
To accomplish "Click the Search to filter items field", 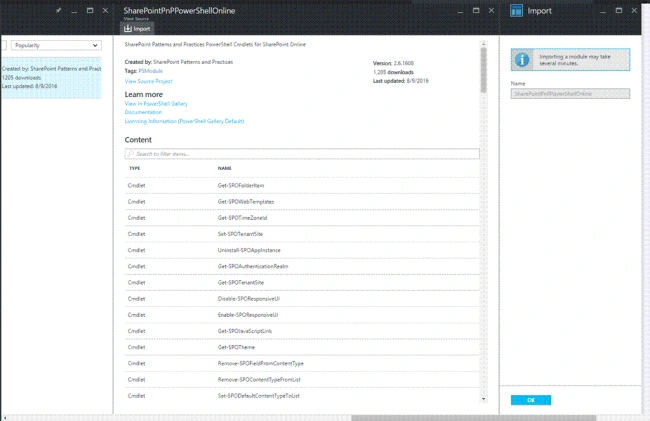I will (302, 154).
